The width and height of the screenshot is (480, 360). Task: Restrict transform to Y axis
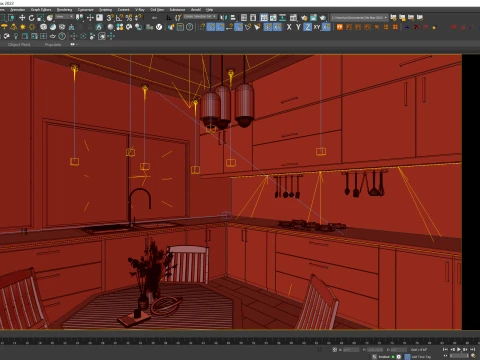point(298,27)
